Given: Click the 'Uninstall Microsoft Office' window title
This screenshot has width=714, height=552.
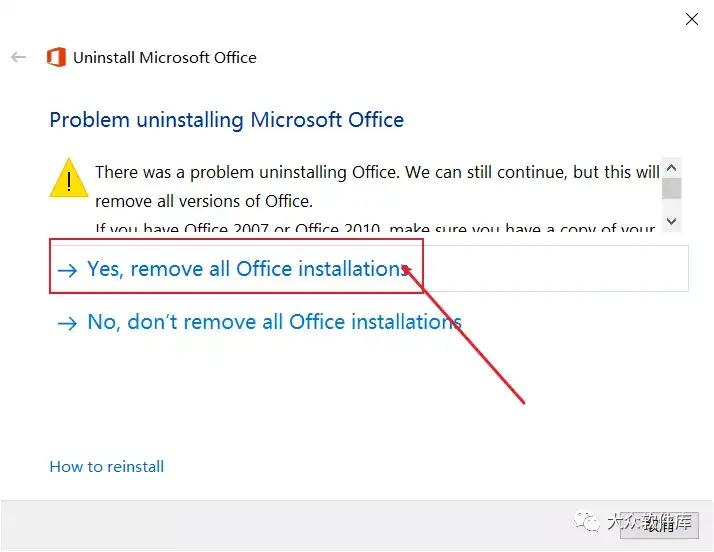Looking at the screenshot, I should click(x=165, y=58).
